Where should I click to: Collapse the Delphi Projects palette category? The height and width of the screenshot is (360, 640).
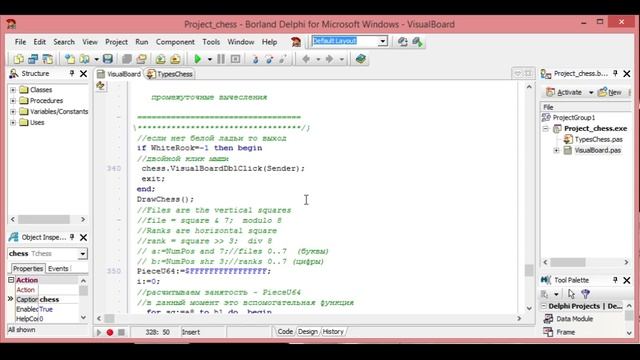point(544,306)
